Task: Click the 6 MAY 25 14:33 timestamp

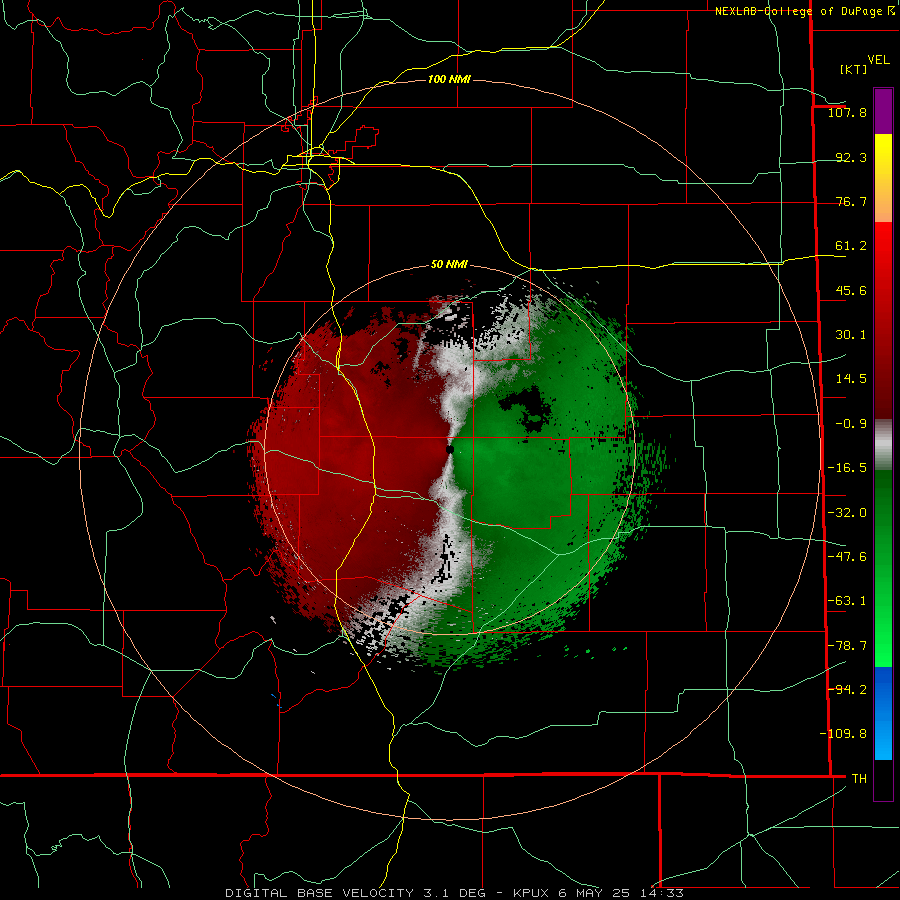Action: coord(620,893)
